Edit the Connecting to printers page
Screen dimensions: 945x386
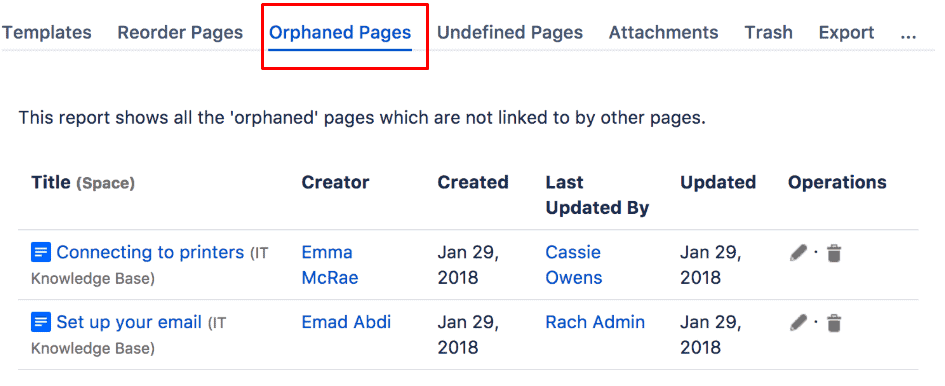pyautogui.click(x=798, y=253)
